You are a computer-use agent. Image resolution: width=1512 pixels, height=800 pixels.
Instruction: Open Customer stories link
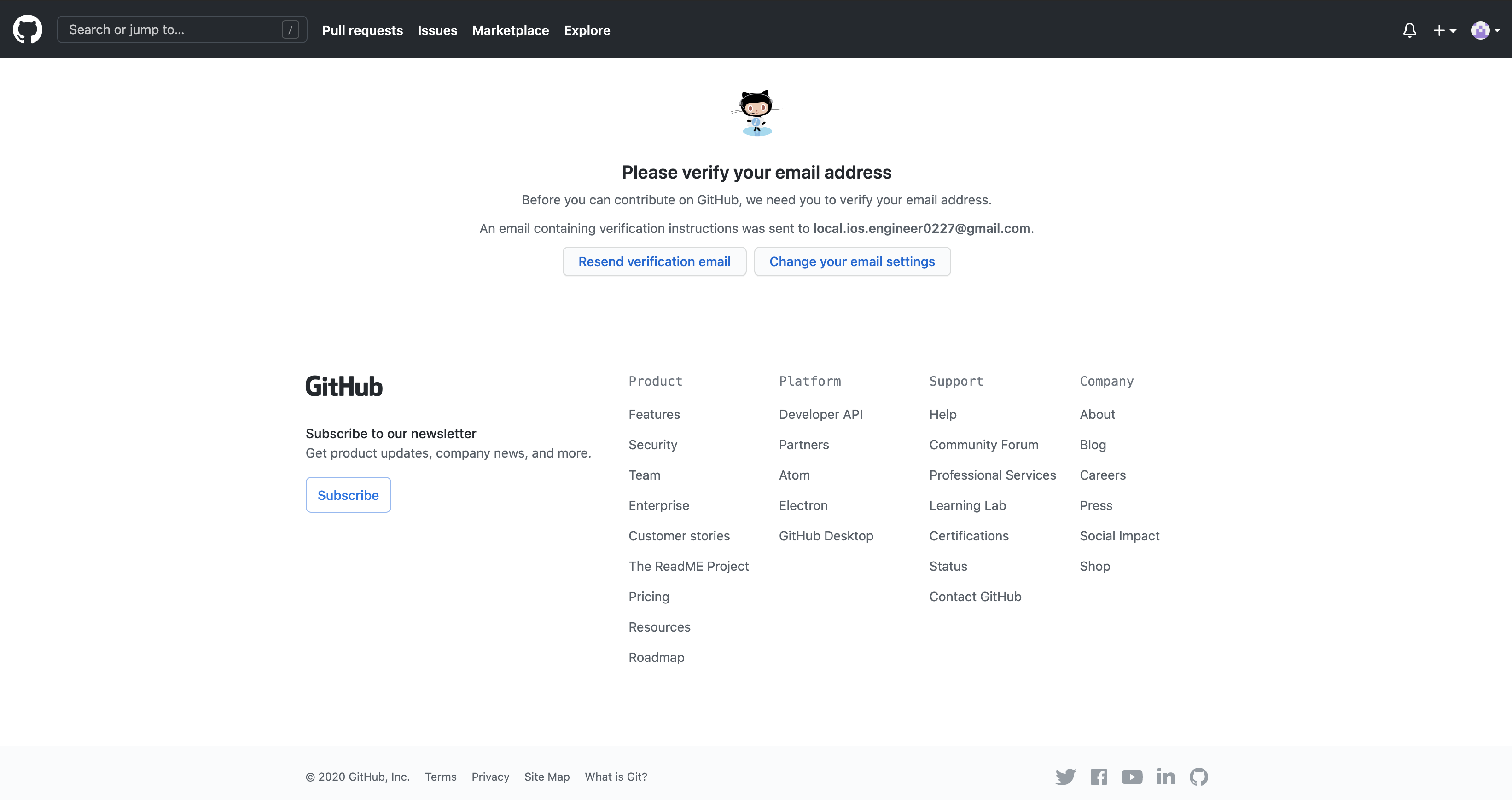(679, 536)
